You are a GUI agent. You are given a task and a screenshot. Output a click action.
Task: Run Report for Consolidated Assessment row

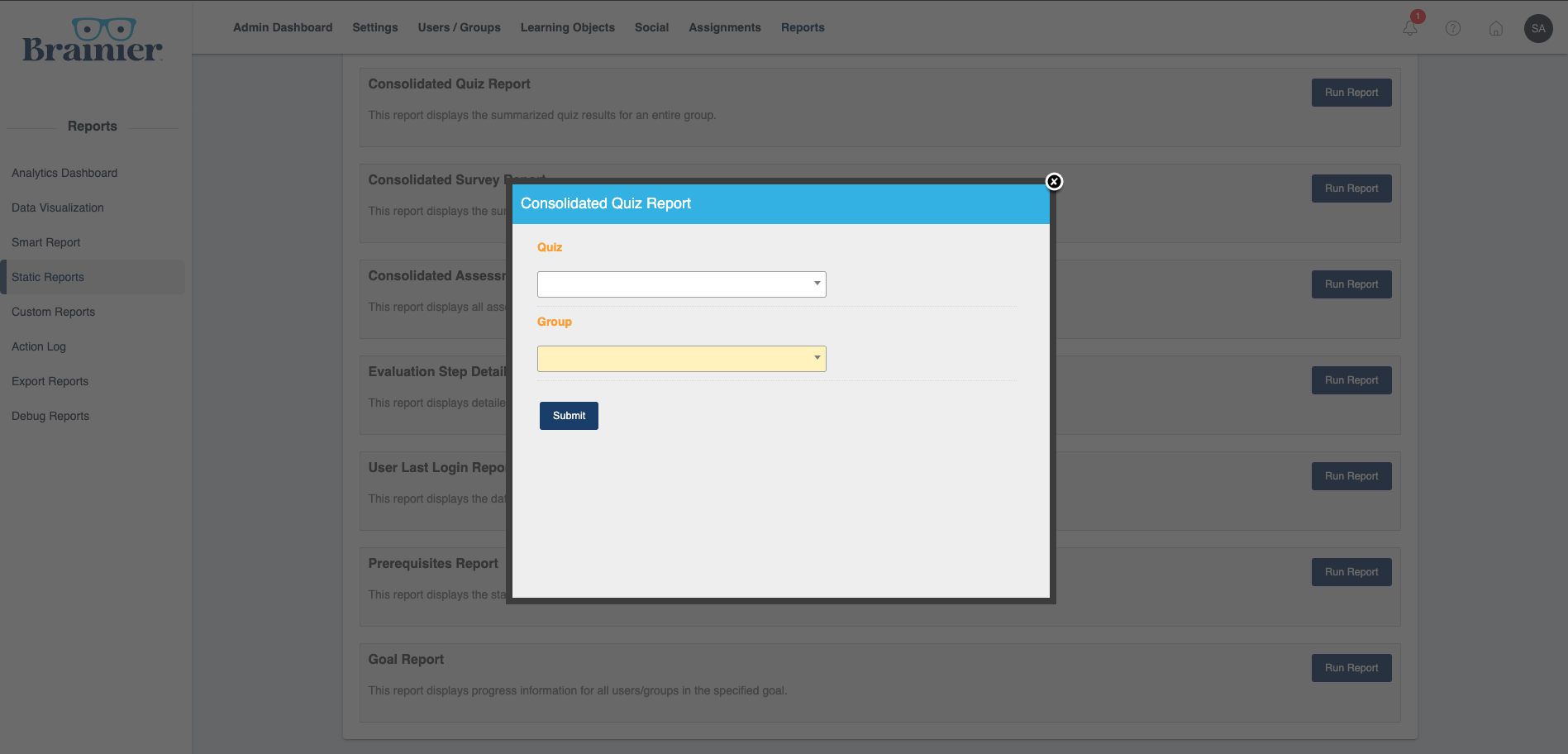(x=1351, y=284)
